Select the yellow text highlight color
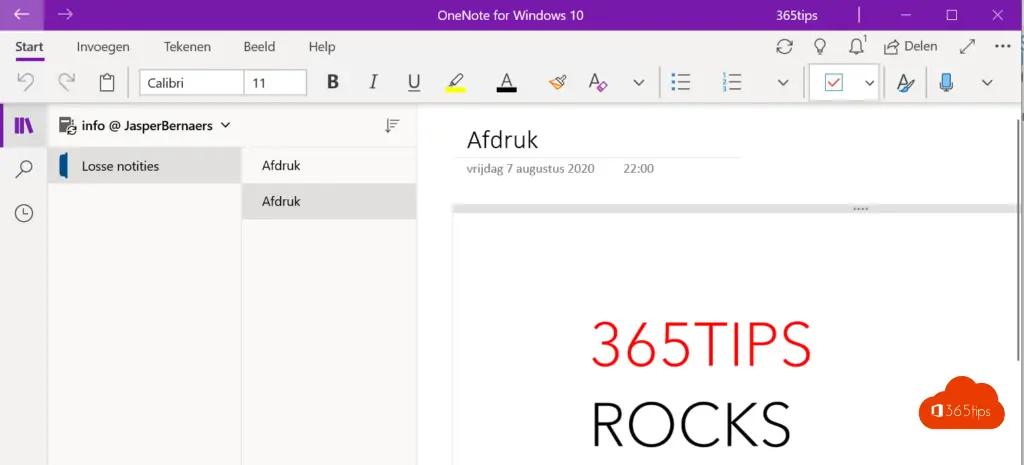1024x465 pixels. click(x=455, y=83)
